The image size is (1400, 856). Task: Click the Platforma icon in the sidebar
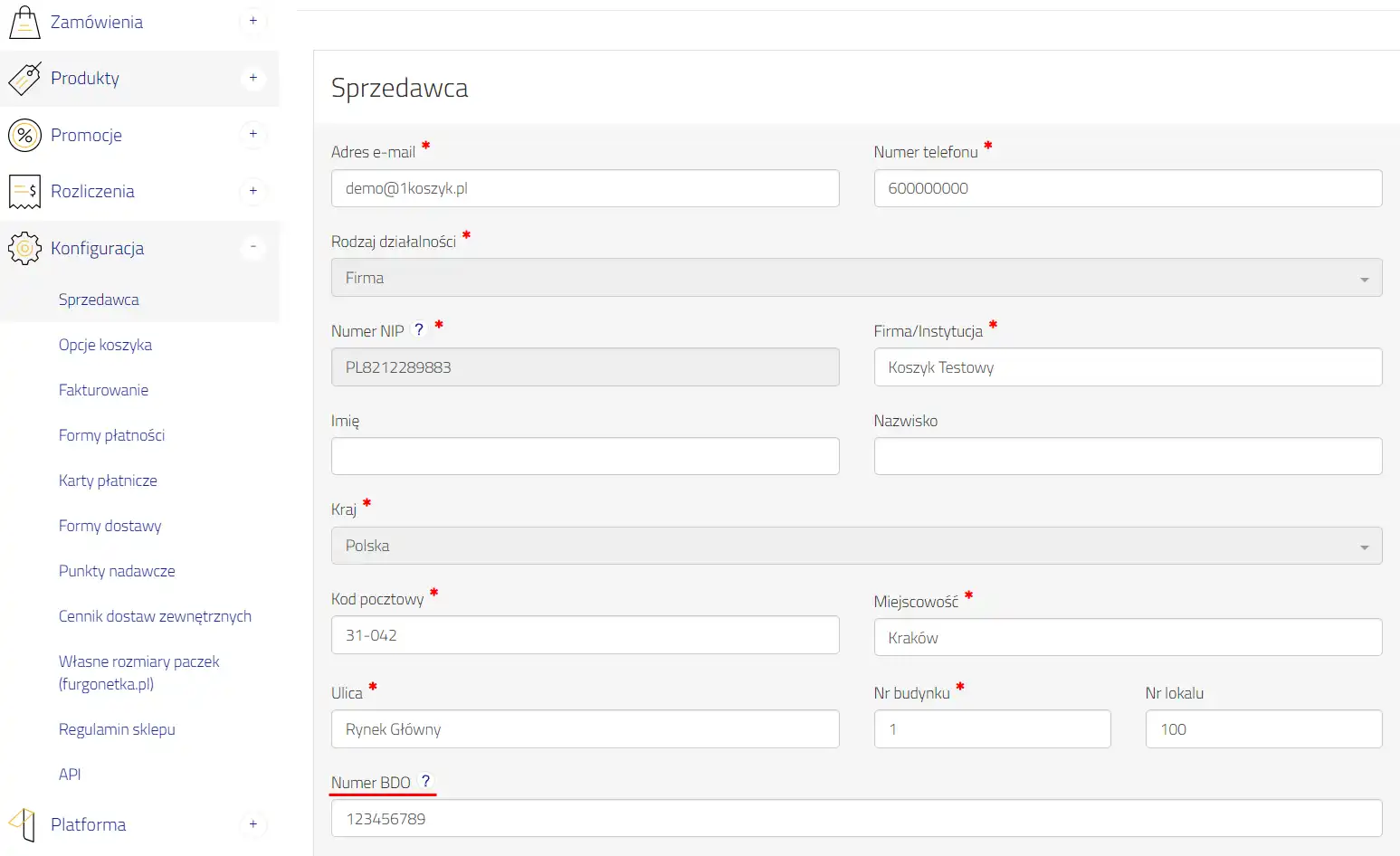pos(23,824)
